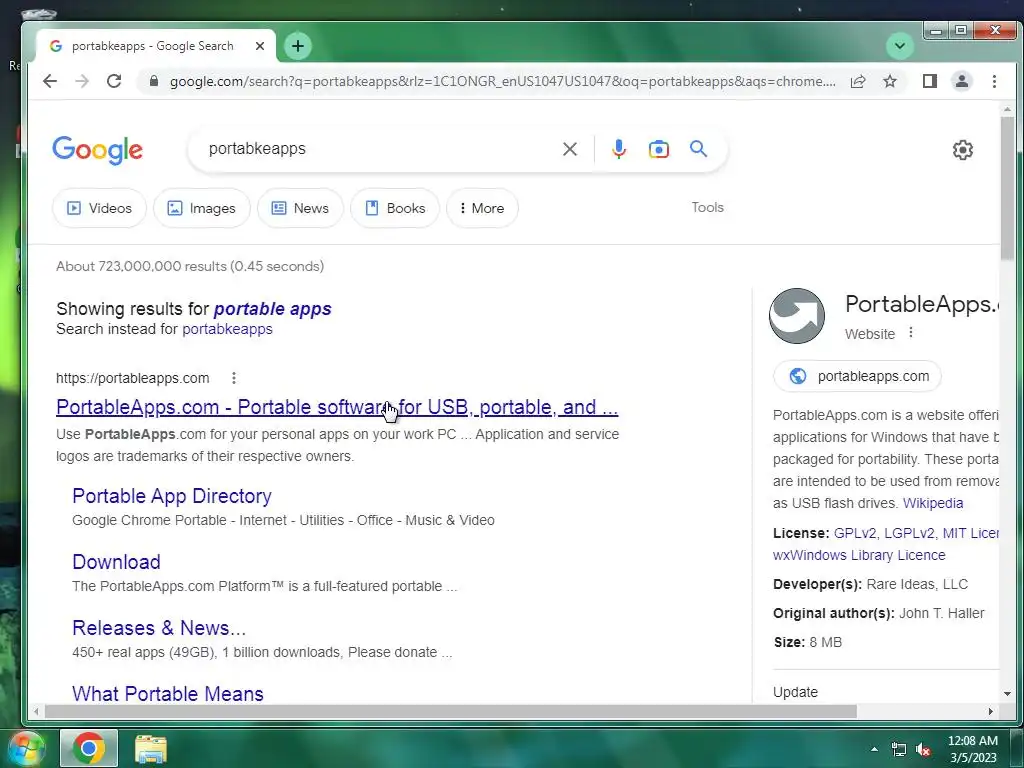The width and height of the screenshot is (1024, 768).
Task: Click the LGPLv2 license link
Action: (910, 533)
